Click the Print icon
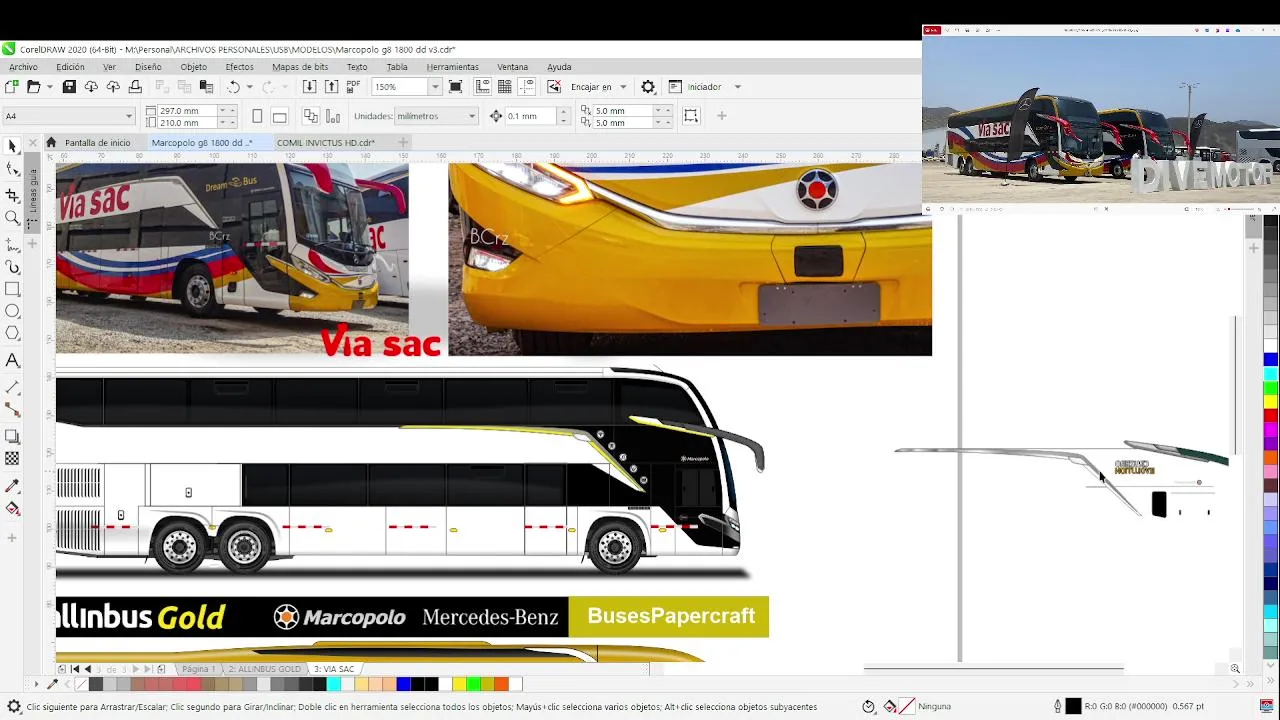1280x720 pixels. tap(135, 87)
